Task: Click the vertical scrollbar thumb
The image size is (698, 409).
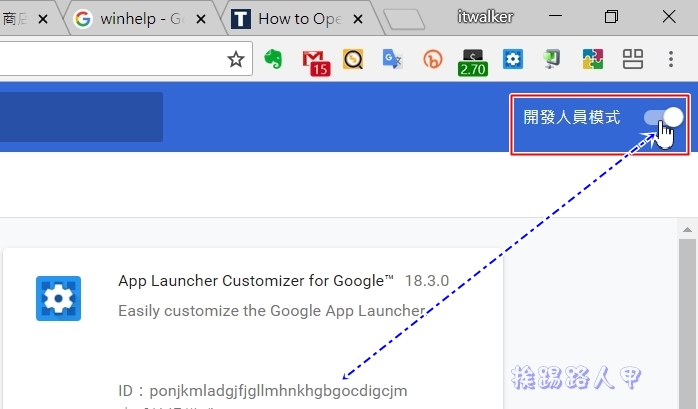Action: pos(687,324)
